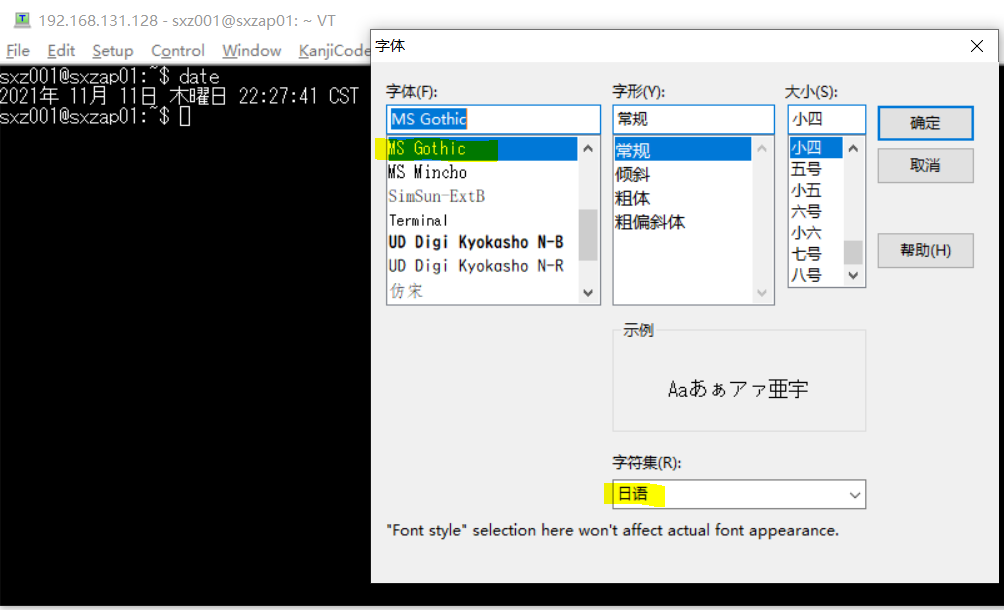Screen dimensions: 1004x610
Task: Select 八号 in the size list
Action: (816, 275)
